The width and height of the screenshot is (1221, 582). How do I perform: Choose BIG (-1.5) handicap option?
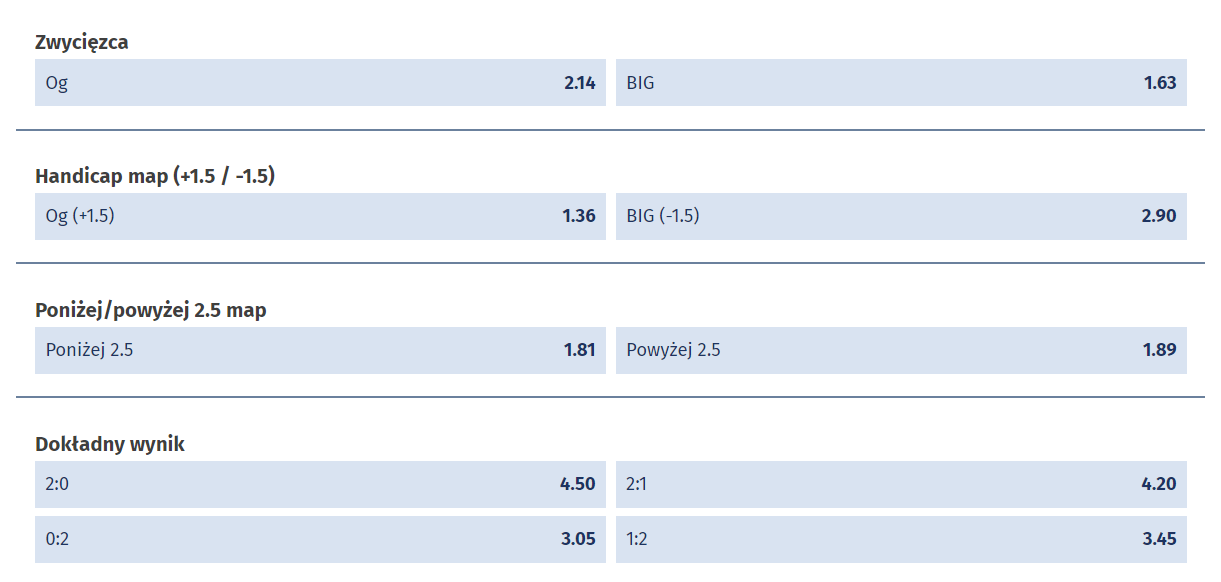pyautogui.click(x=900, y=216)
